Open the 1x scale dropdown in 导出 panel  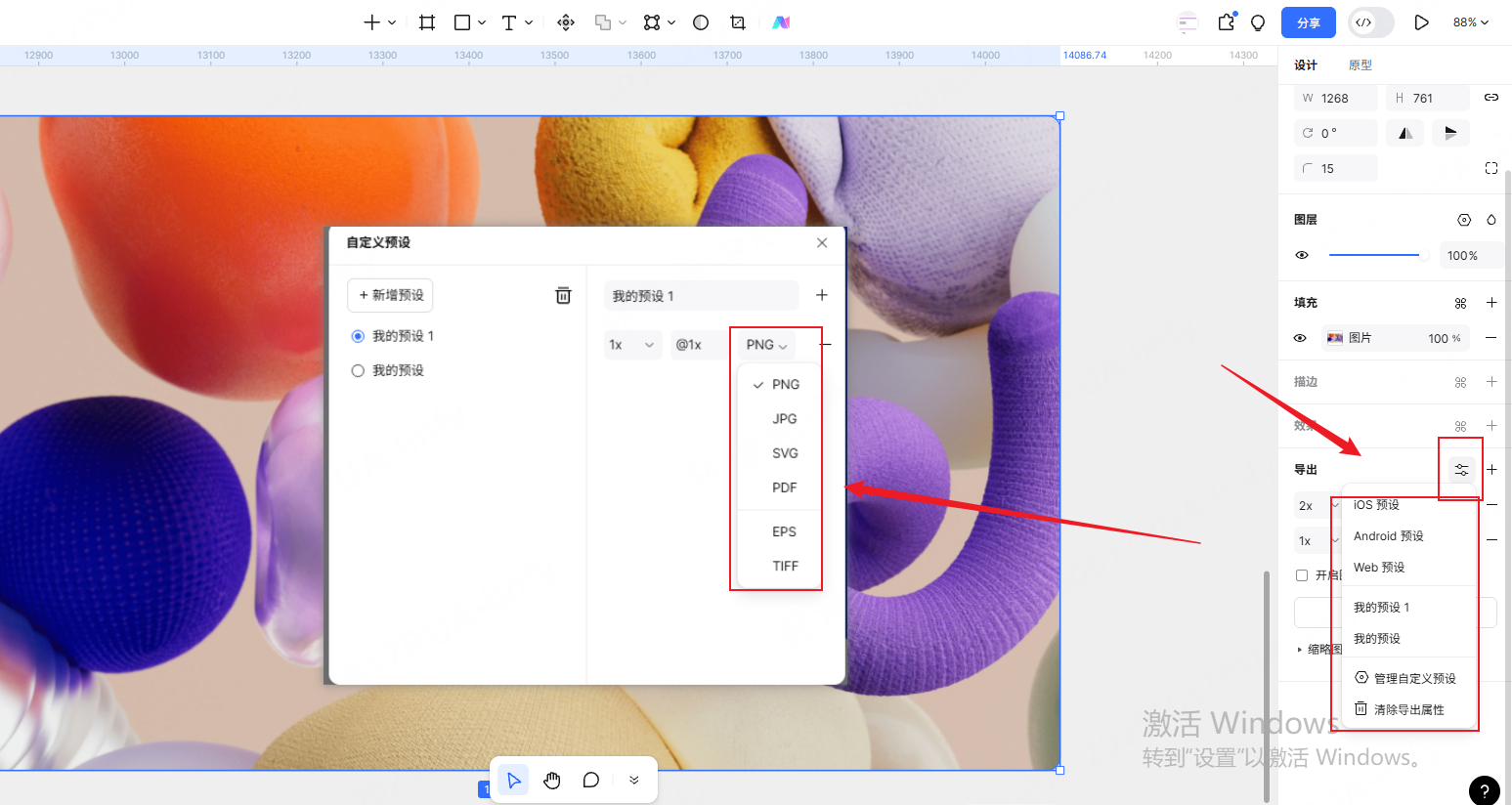coord(1317,540)
